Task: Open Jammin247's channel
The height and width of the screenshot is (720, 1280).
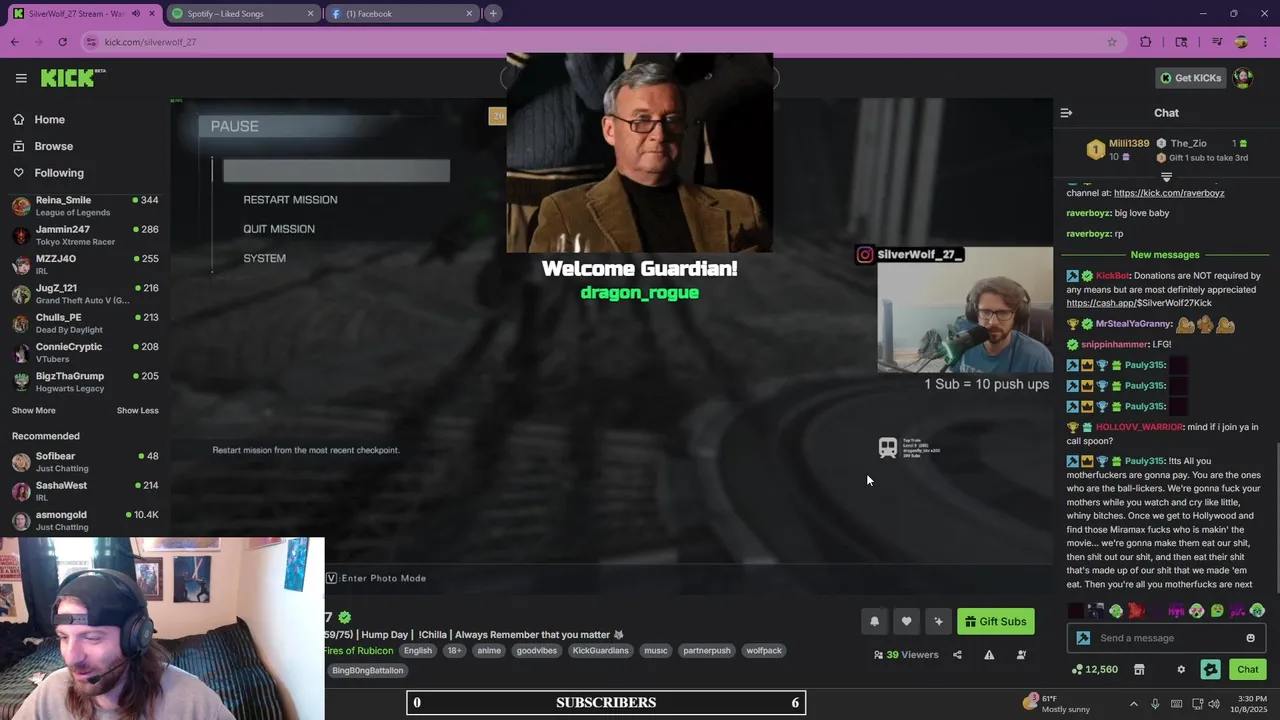Action: click(85, 235)
